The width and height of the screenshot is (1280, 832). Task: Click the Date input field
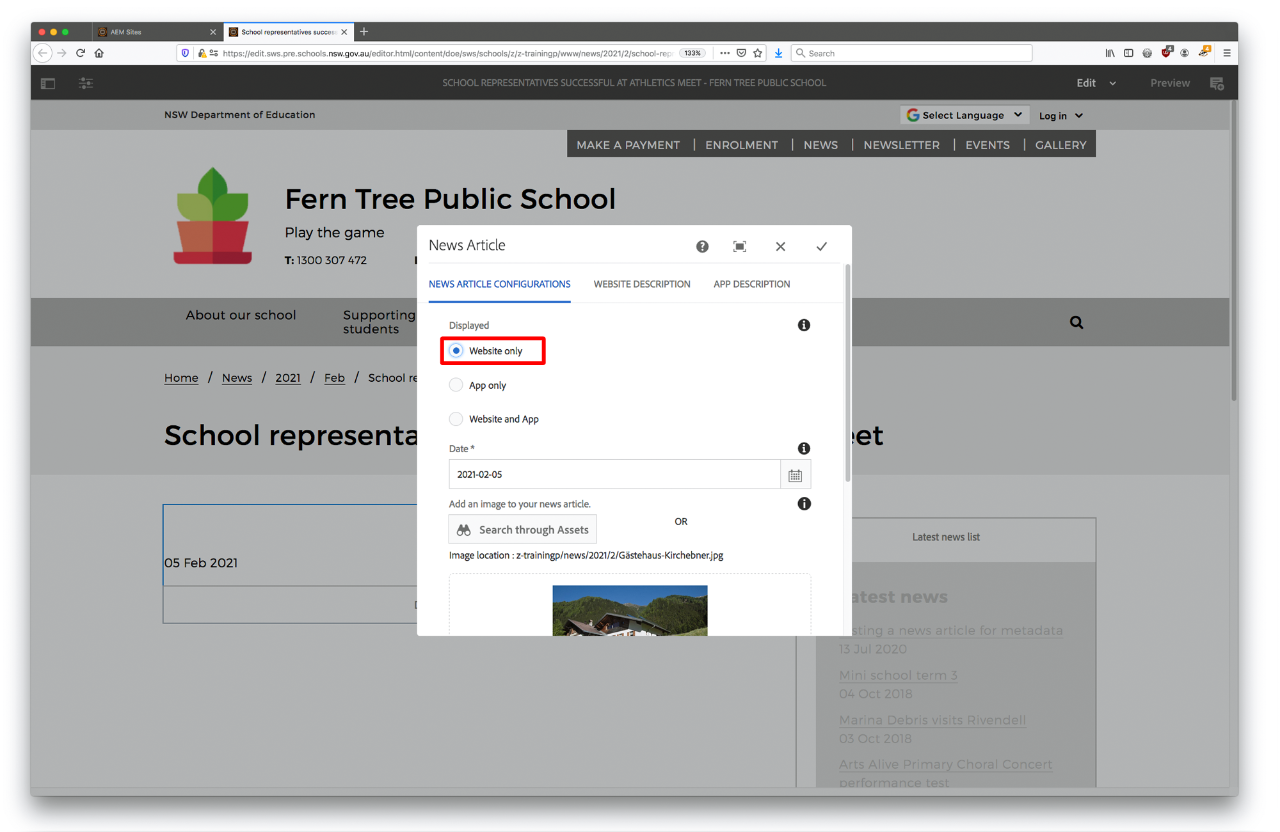click(x=614, y=475)
